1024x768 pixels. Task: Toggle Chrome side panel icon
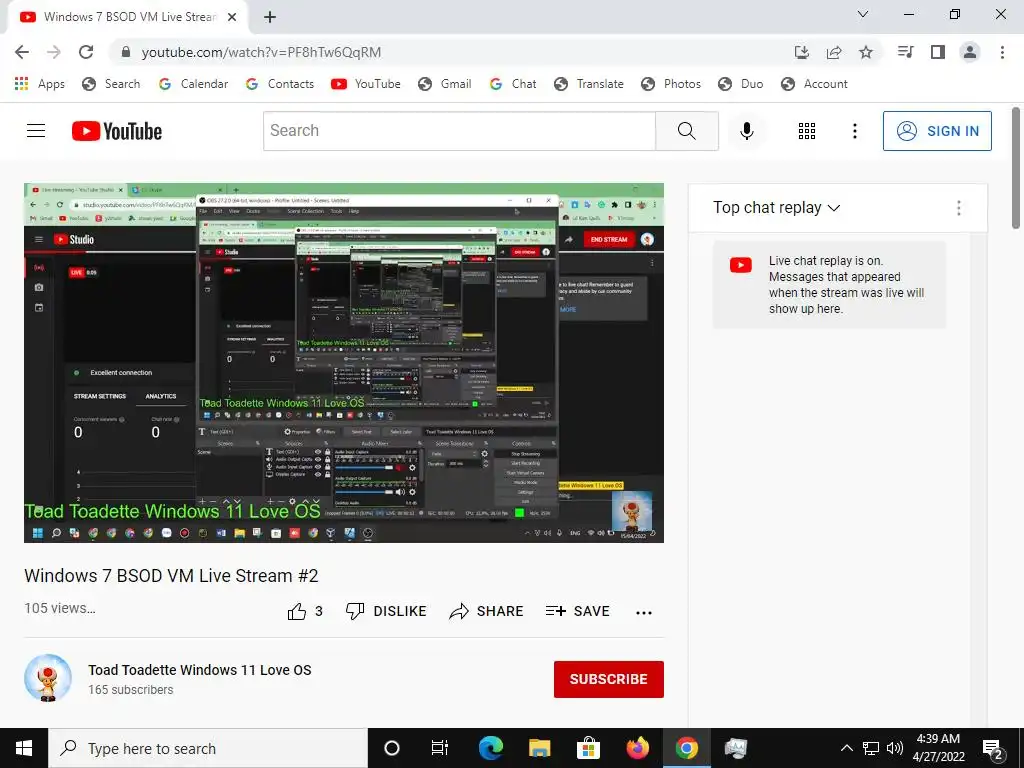[x=938, y=52]
